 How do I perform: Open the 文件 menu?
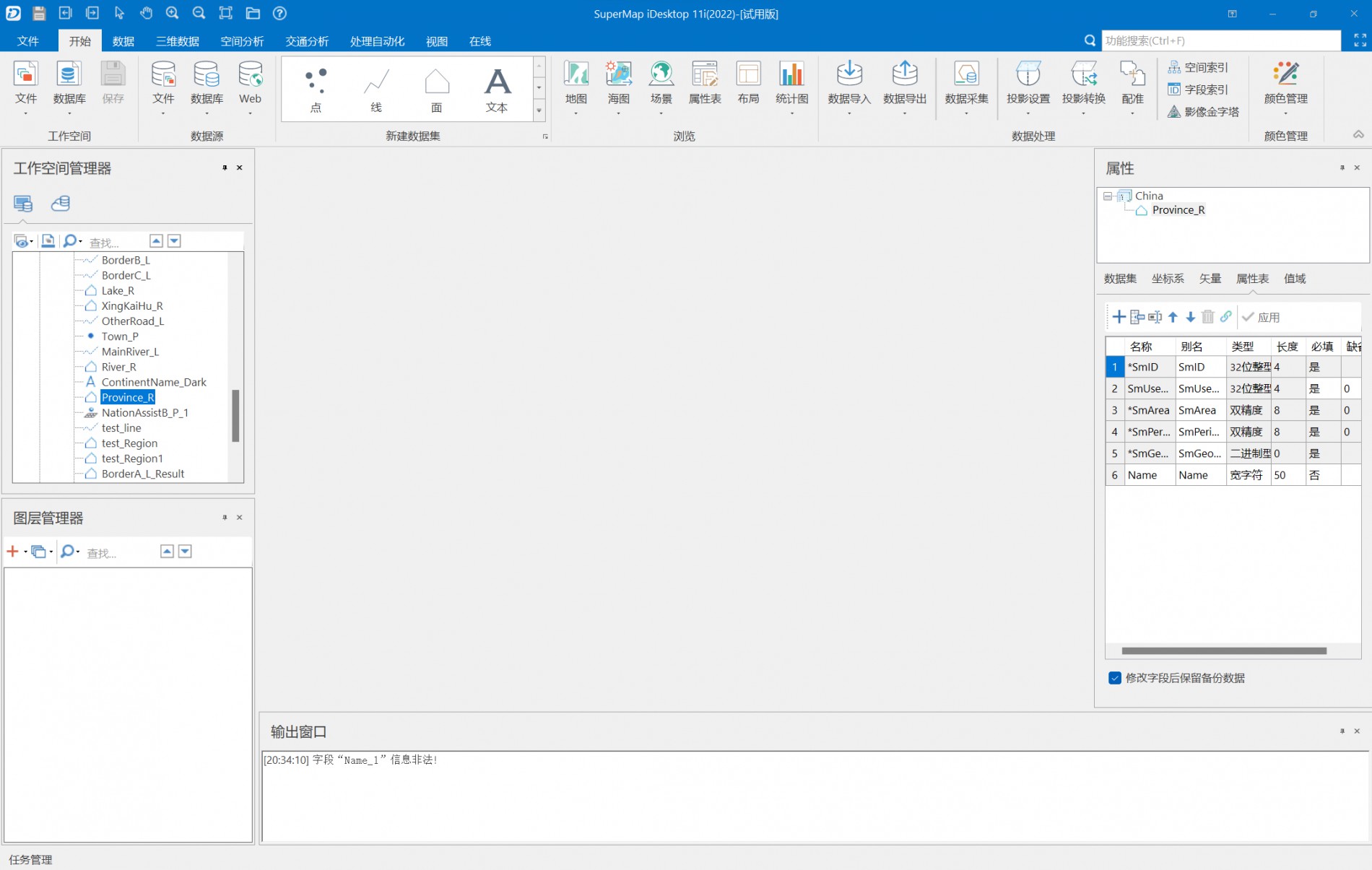click(x=28, y=41)
